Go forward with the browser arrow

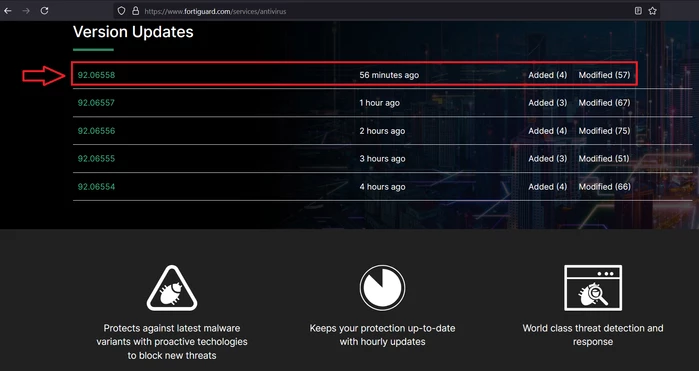pyautogui.click(x=26, y=11)
